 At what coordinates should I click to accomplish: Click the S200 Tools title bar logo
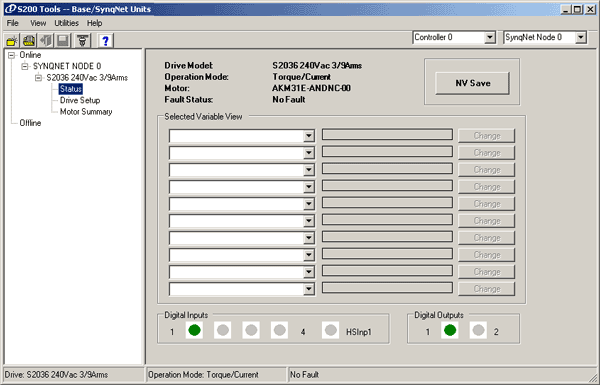pyautogui.click(x=10, y=9)
